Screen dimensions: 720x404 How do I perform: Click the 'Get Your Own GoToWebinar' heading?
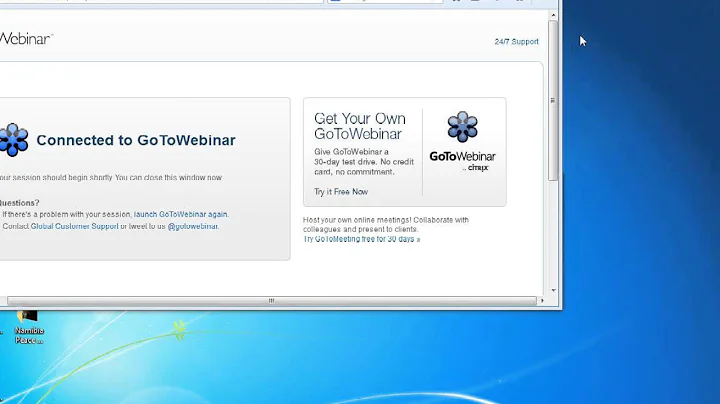[x=360, y=126]
